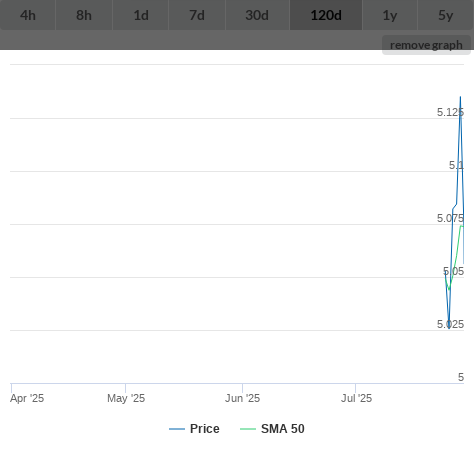The height and width of the screenshot is (455, 474).
Task: Switch chart to 30d range
Action: [257, 15]
